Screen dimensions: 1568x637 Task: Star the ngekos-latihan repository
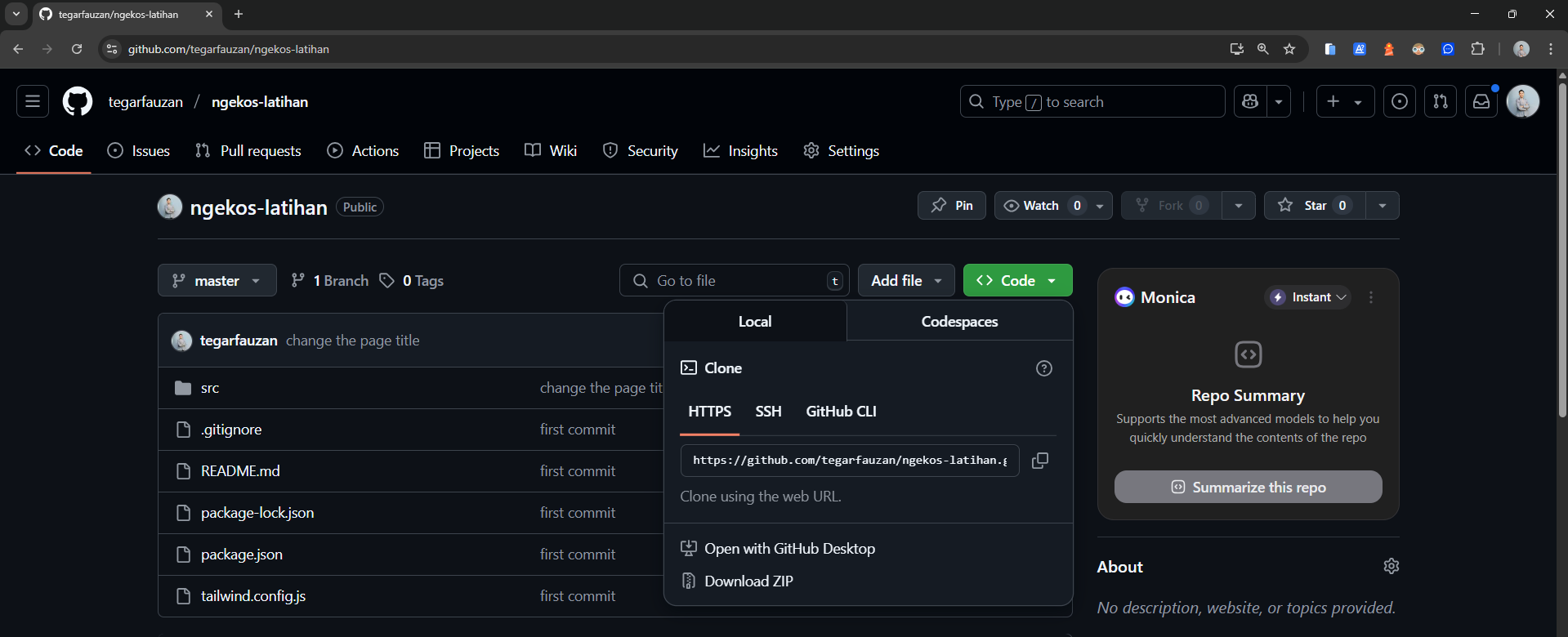(x=1315, y=206)
